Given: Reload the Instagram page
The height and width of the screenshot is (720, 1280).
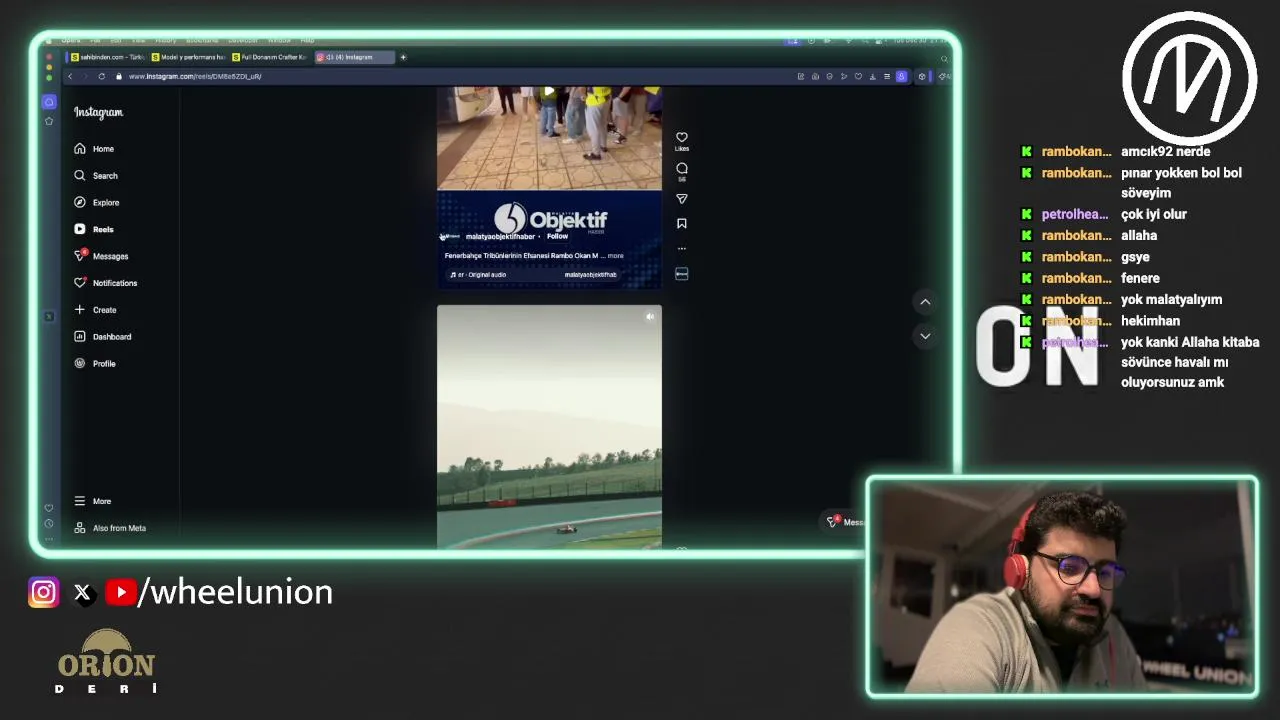Looking at the screenshot, I should click(x=102, y=77).
